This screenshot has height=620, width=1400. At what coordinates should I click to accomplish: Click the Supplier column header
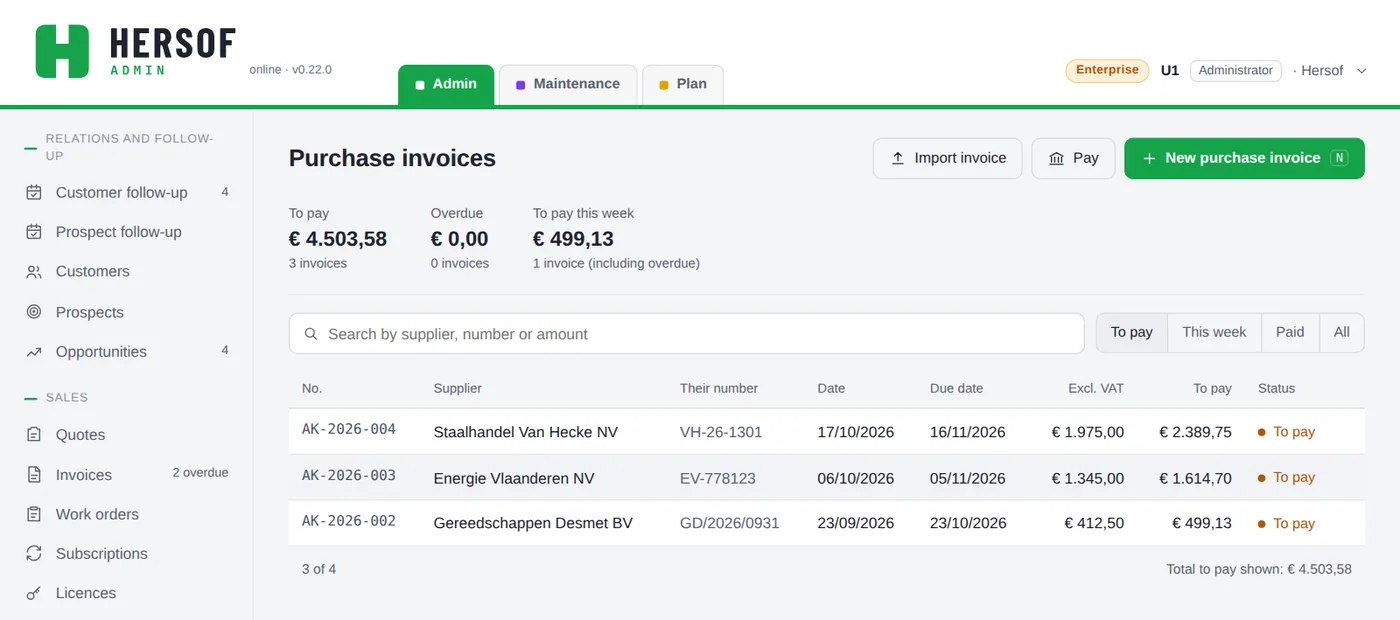(458, 388)
